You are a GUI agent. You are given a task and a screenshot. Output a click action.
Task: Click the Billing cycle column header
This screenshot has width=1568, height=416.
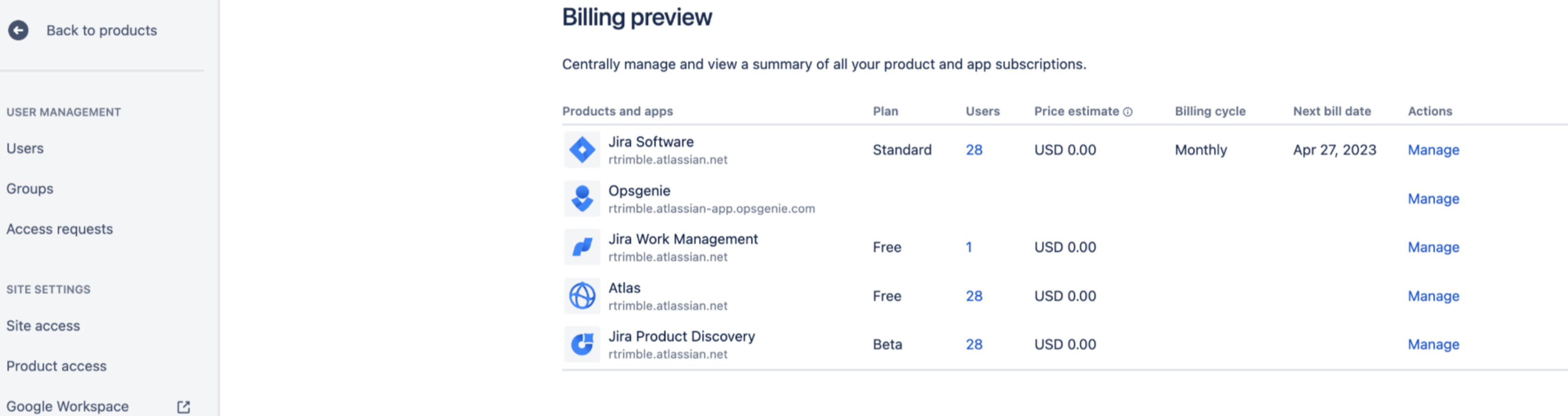[1210, 112]
